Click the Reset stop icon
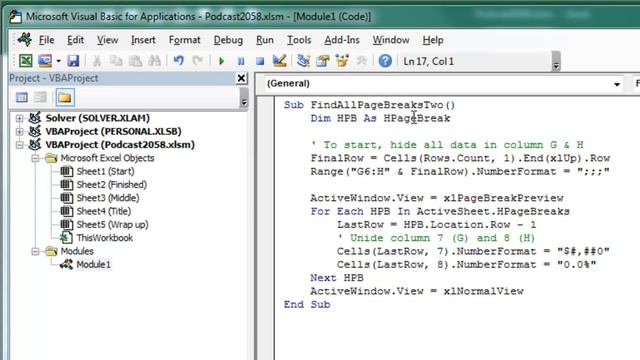 pyautogui.click(x=260, y=61)
